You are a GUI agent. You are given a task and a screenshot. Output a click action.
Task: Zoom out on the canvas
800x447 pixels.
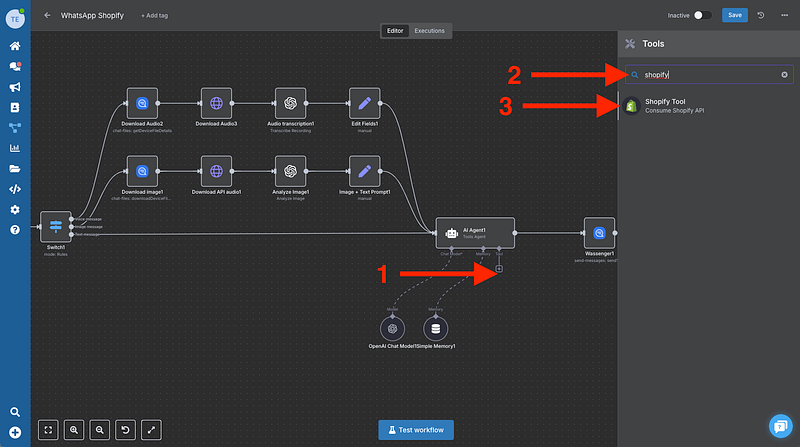100,429
